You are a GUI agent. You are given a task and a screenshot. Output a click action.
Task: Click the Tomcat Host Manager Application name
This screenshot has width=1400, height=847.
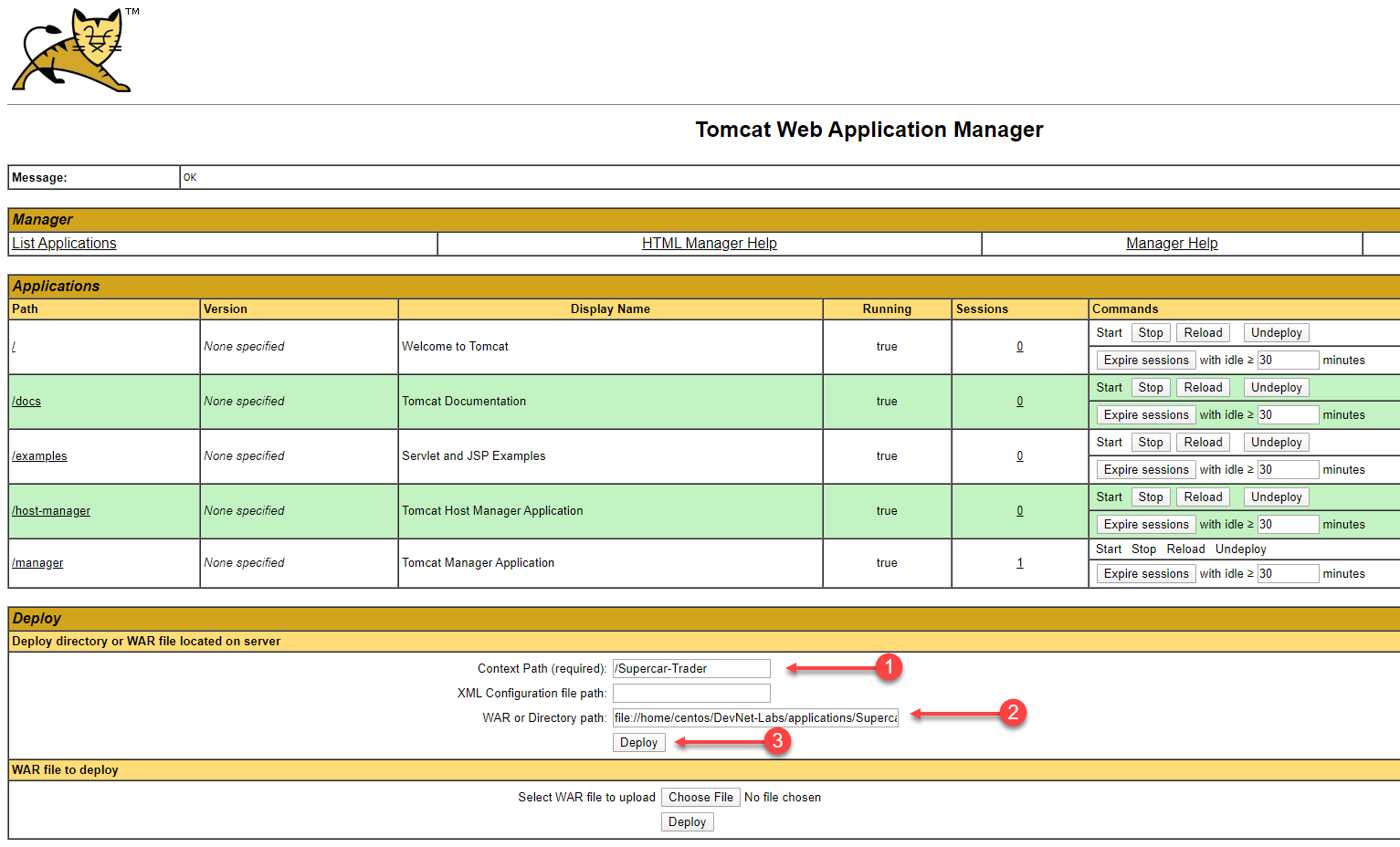(x=492, y=511)
